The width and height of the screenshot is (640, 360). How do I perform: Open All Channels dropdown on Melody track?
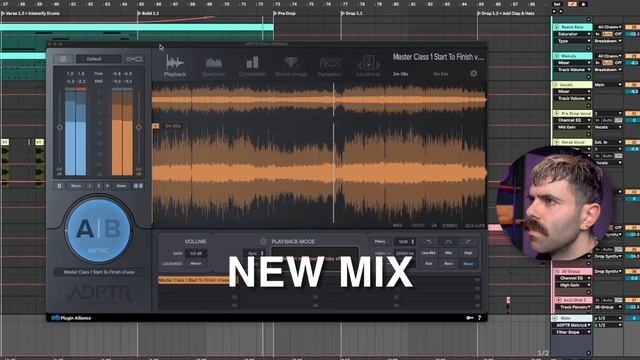[x=608, y=56]
